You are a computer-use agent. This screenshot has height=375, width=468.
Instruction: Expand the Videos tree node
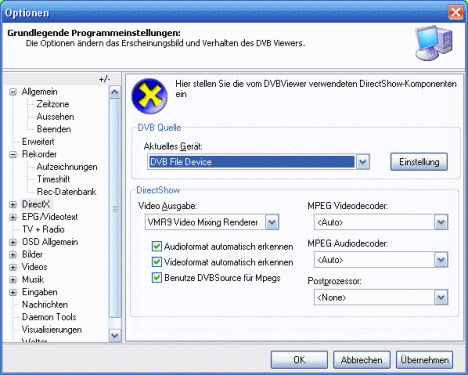pyautogui.click(x=13, y=267)
